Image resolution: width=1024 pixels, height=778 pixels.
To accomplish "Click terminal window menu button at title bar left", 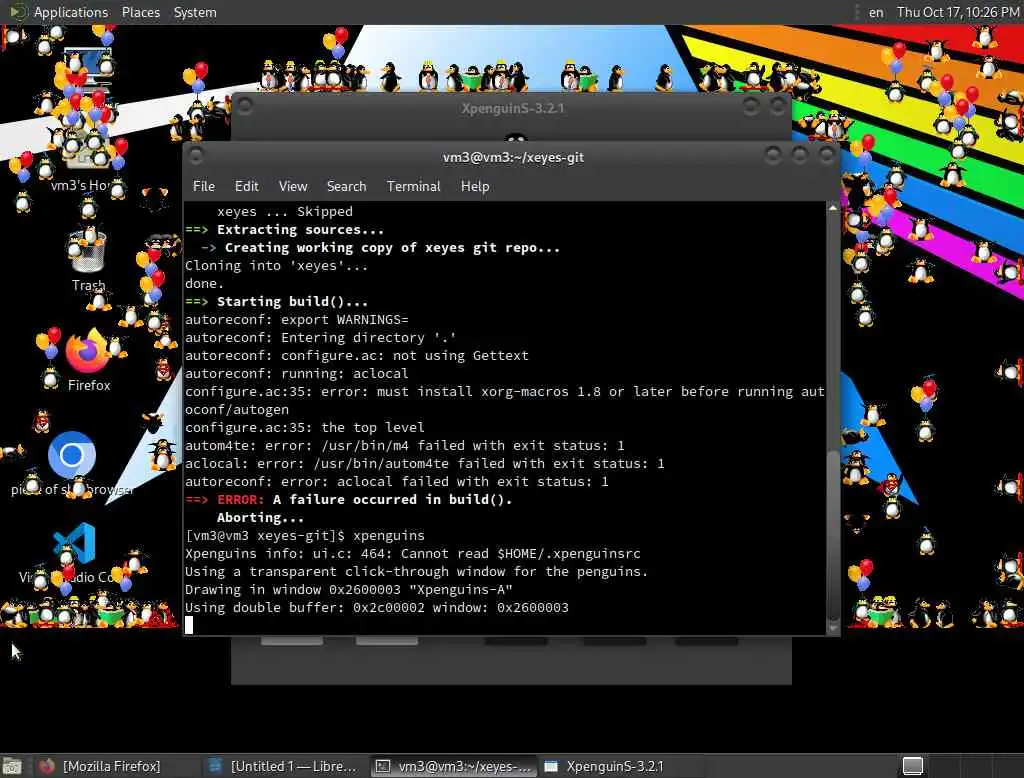I will click(195, 155).
